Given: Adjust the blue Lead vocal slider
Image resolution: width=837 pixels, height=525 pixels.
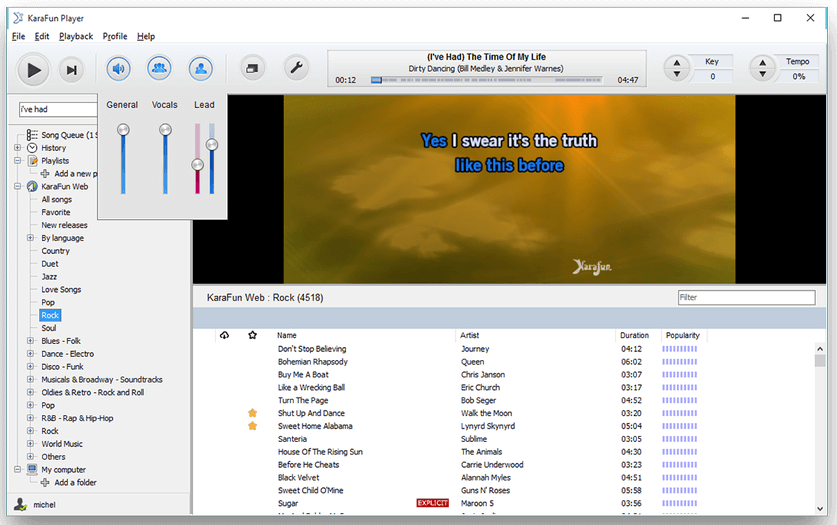Looking at the screenshot, I should click(212, 145).
